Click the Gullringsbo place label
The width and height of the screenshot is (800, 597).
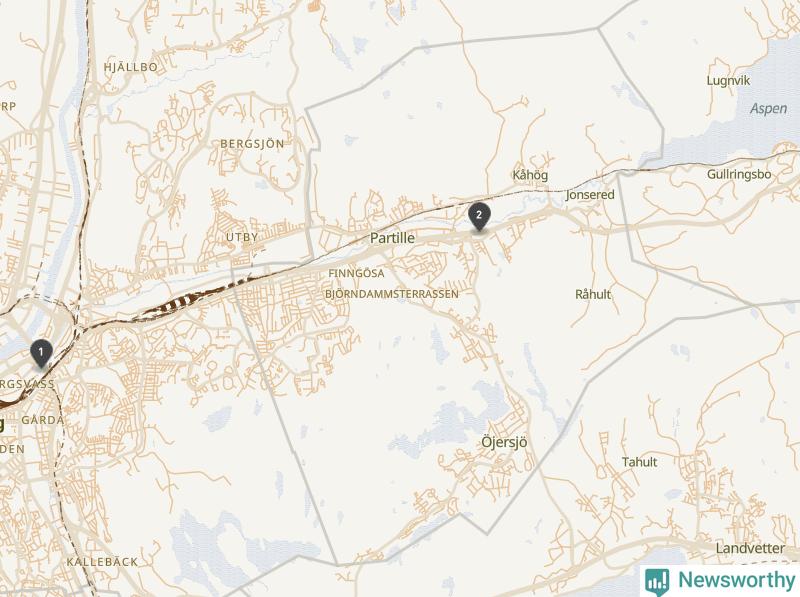[739, 175]
